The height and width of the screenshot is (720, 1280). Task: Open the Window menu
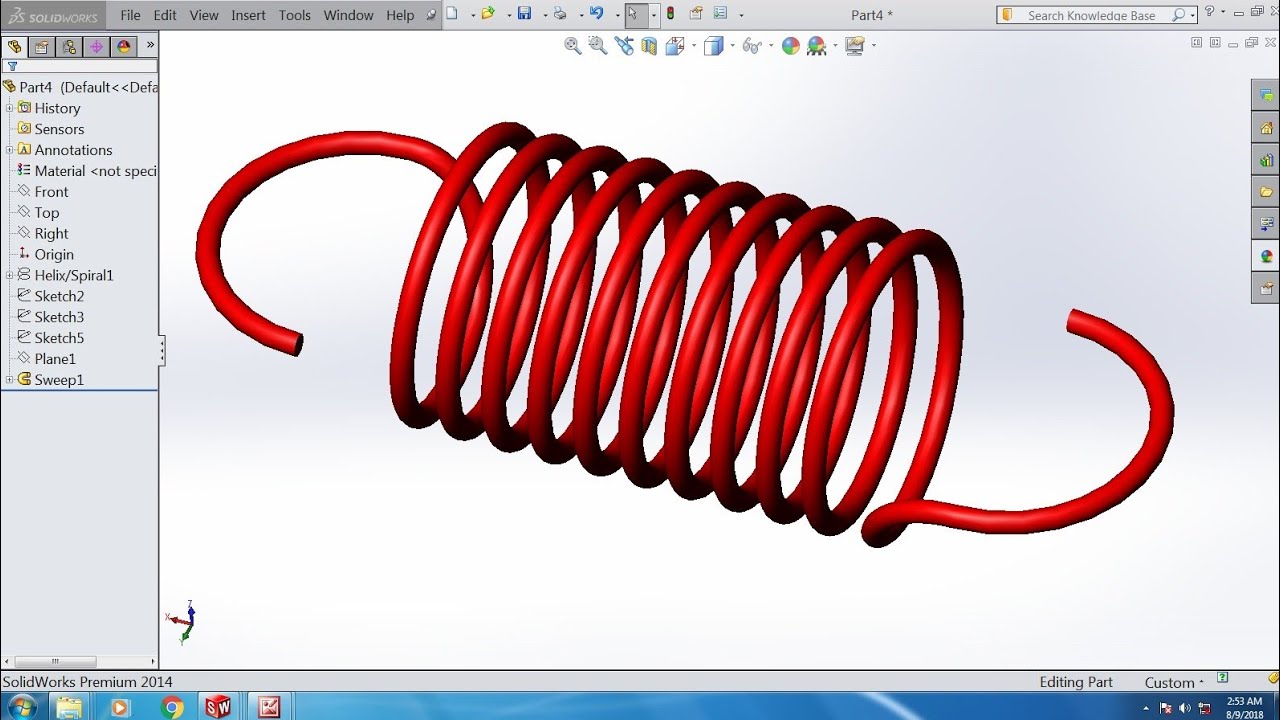tap(348, 15)
